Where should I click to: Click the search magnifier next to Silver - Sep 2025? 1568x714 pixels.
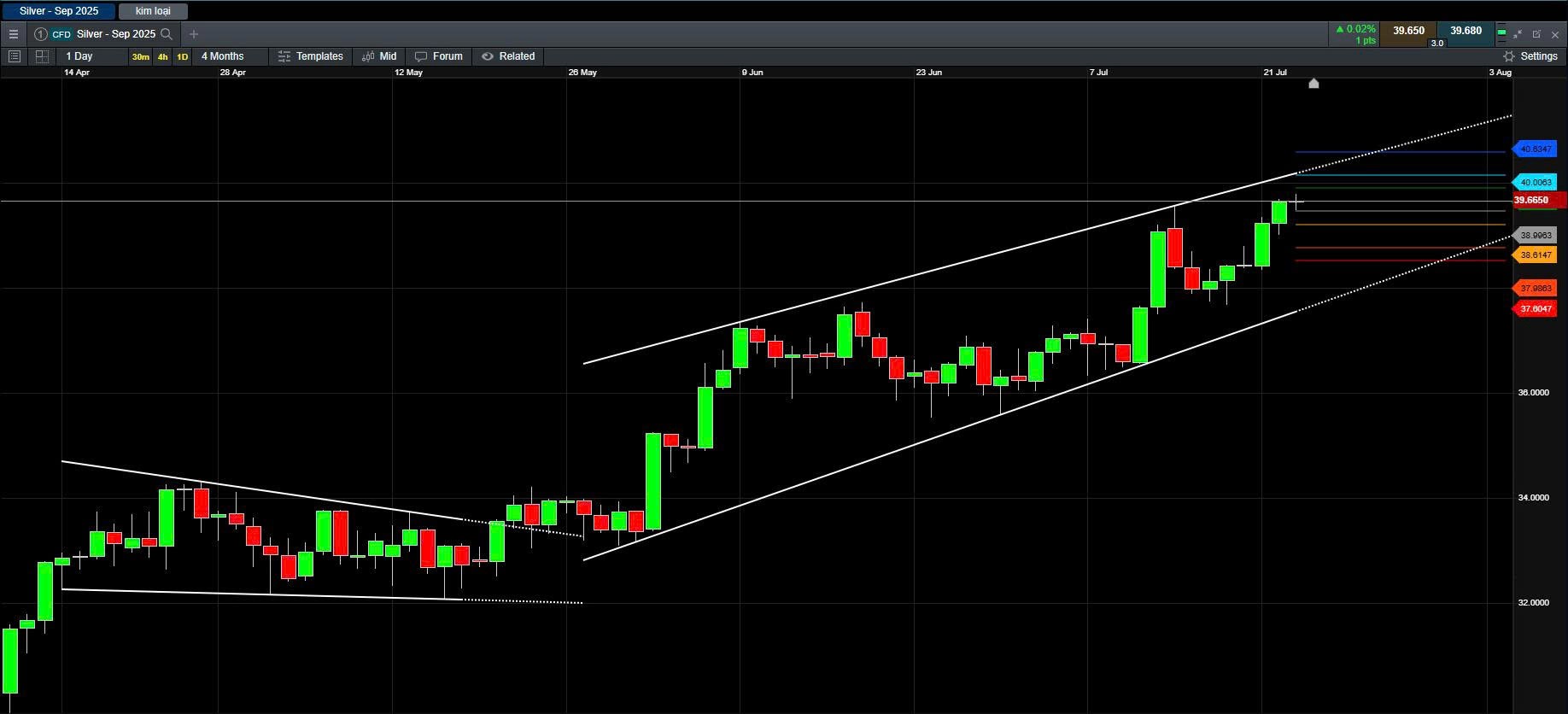click(x=167, y=34)
